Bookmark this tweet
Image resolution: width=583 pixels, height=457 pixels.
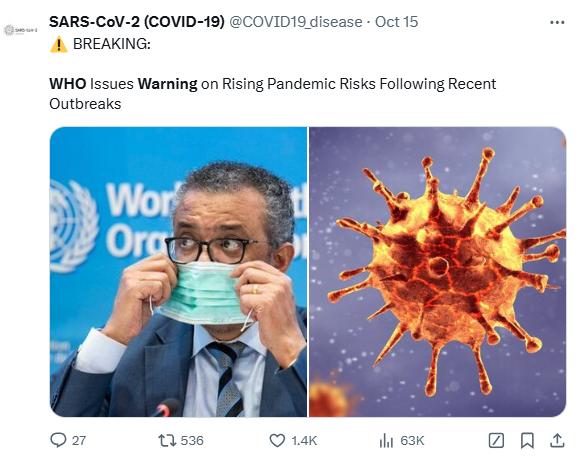pyautogui.click(x=527, y=440)
